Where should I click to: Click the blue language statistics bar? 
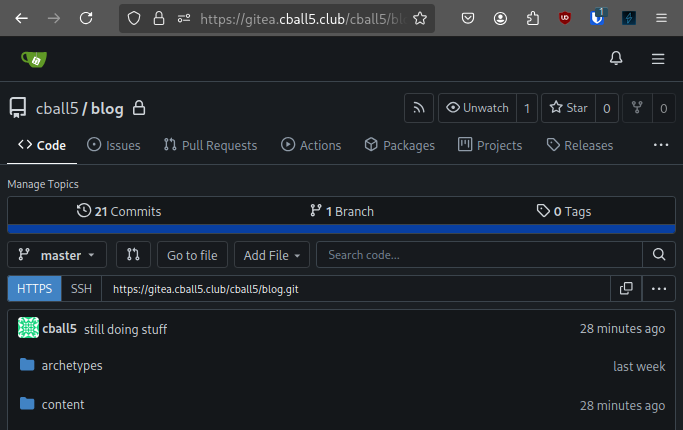click(x=342, y=229)
